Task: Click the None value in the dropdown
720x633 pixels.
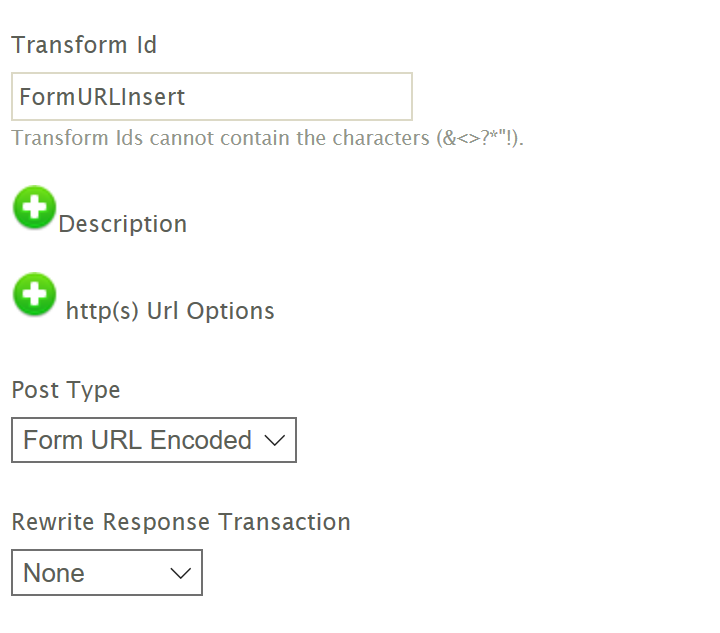Action: tap(54, 573)
